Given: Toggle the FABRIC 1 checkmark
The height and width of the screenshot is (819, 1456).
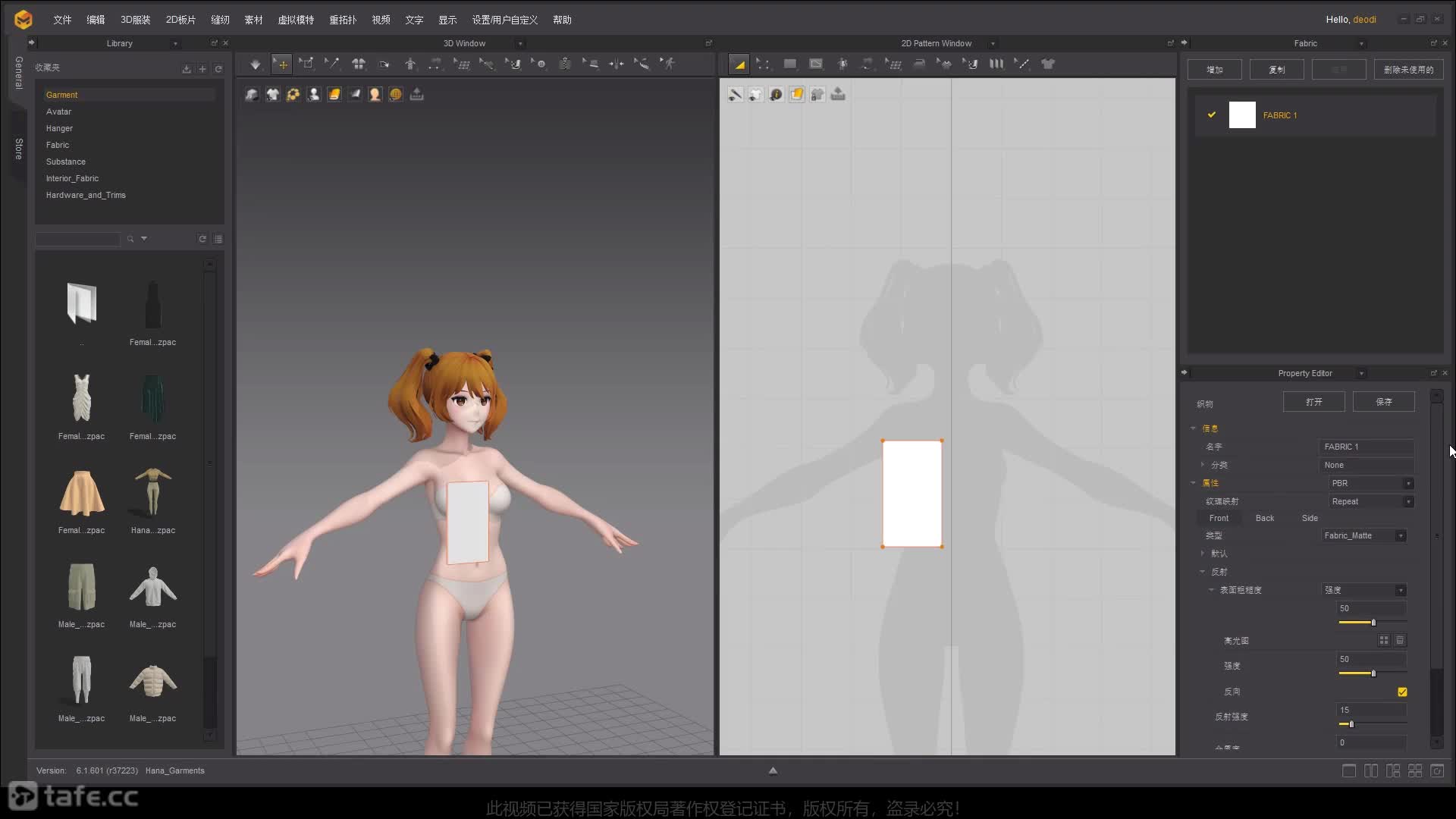Looking at the screenshot, I should coord(1212,115).
